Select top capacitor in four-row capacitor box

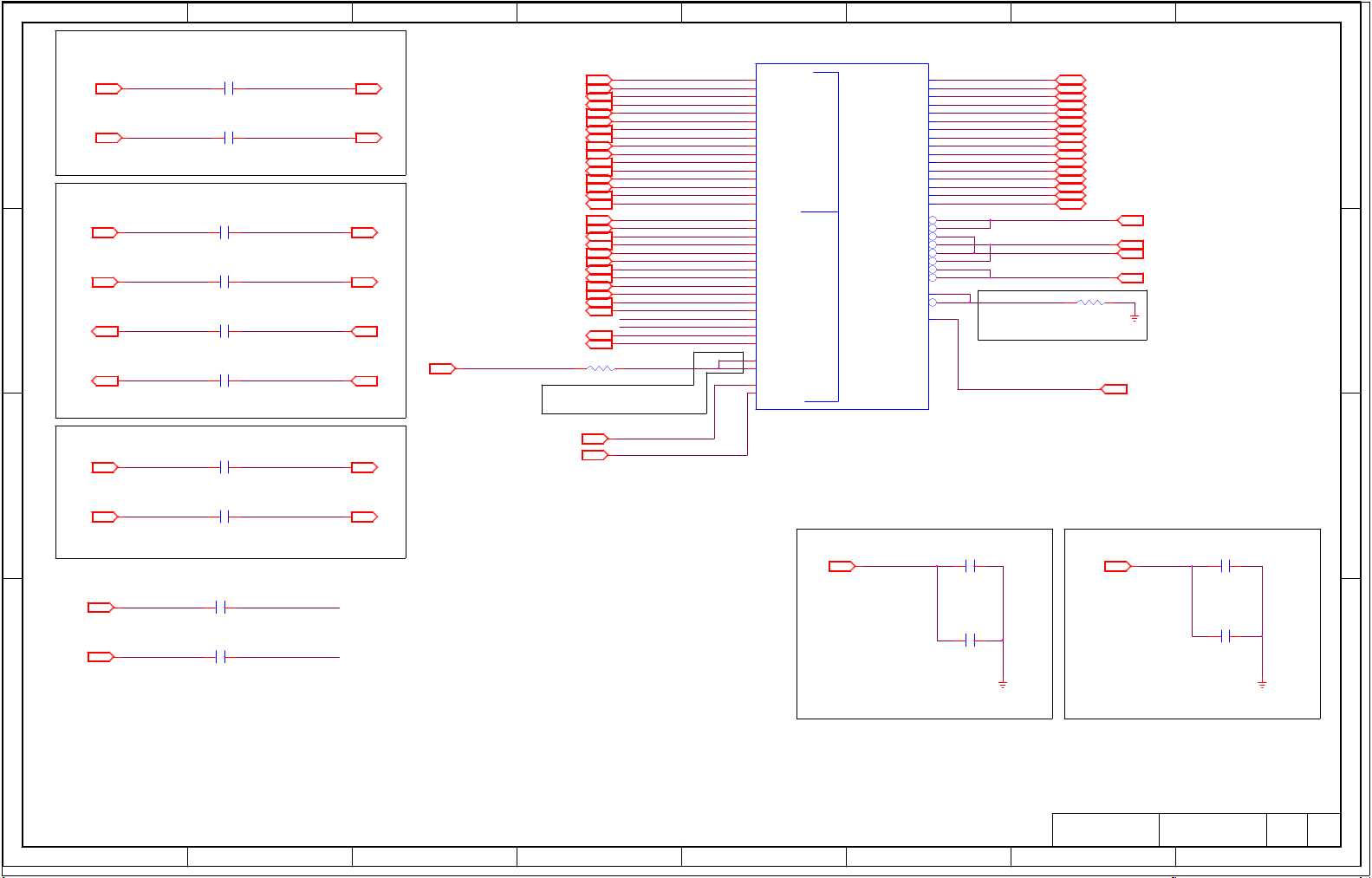(224, 232)
